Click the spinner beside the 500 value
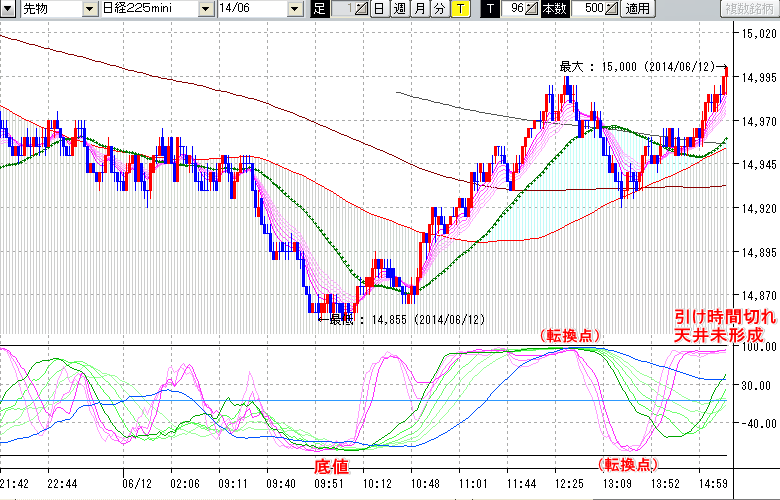The width and height of the screenshot is (780, 500). coord(612,9)
